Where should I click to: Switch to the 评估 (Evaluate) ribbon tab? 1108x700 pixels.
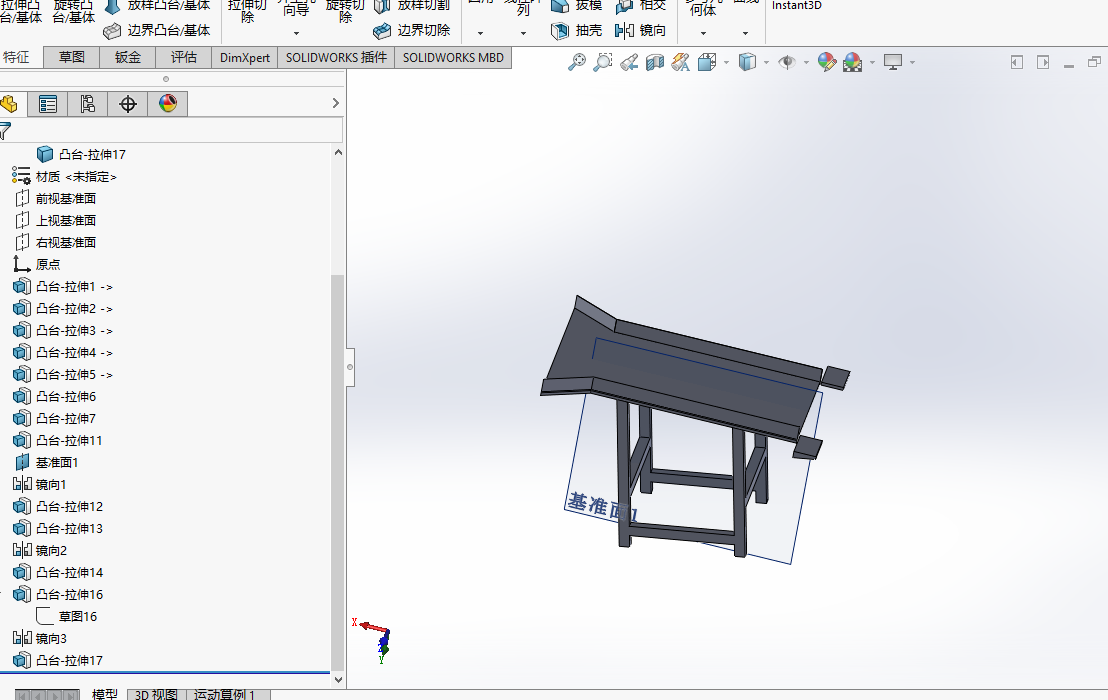click(184, 58)
